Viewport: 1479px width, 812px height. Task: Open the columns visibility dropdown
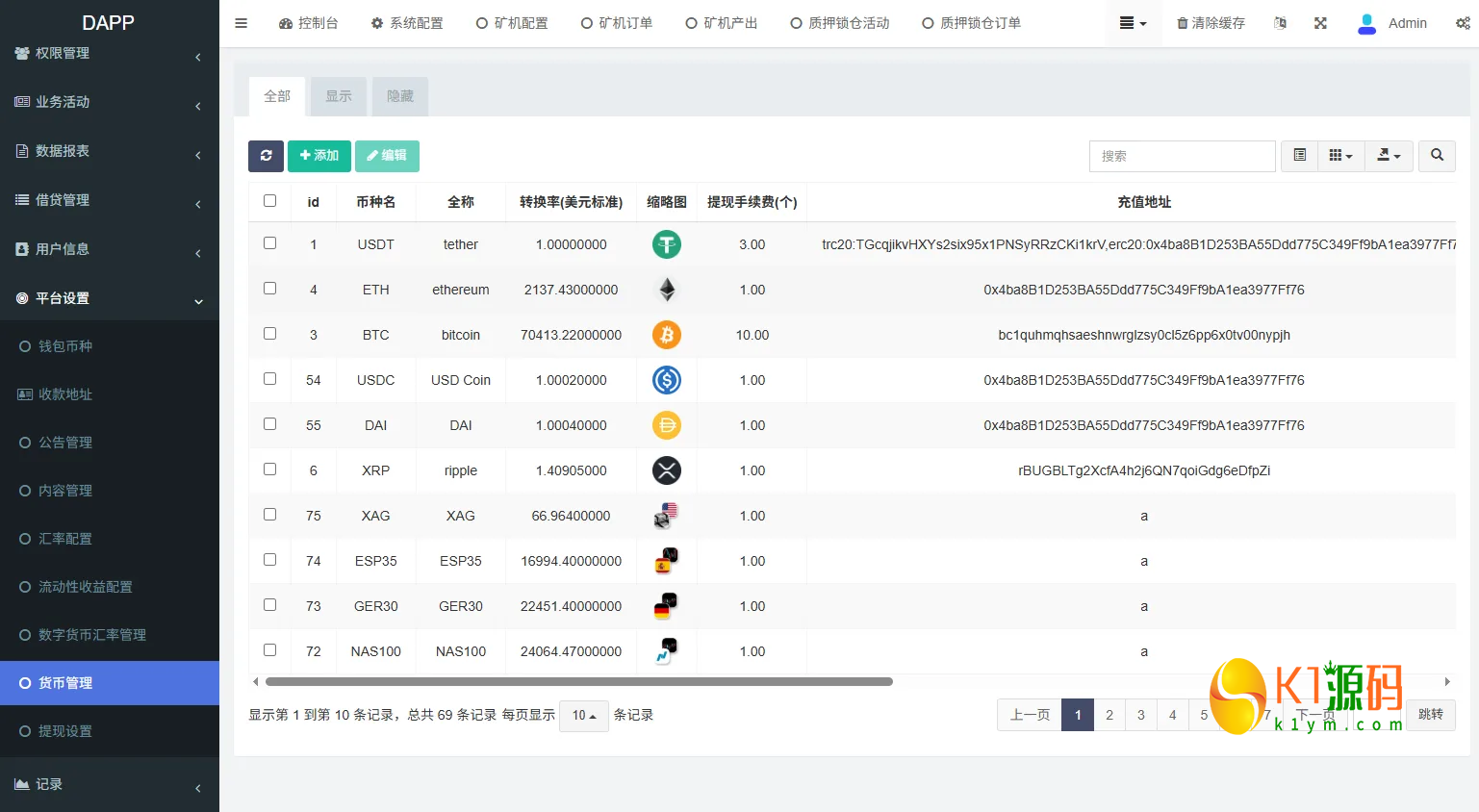pos(1340,156)
